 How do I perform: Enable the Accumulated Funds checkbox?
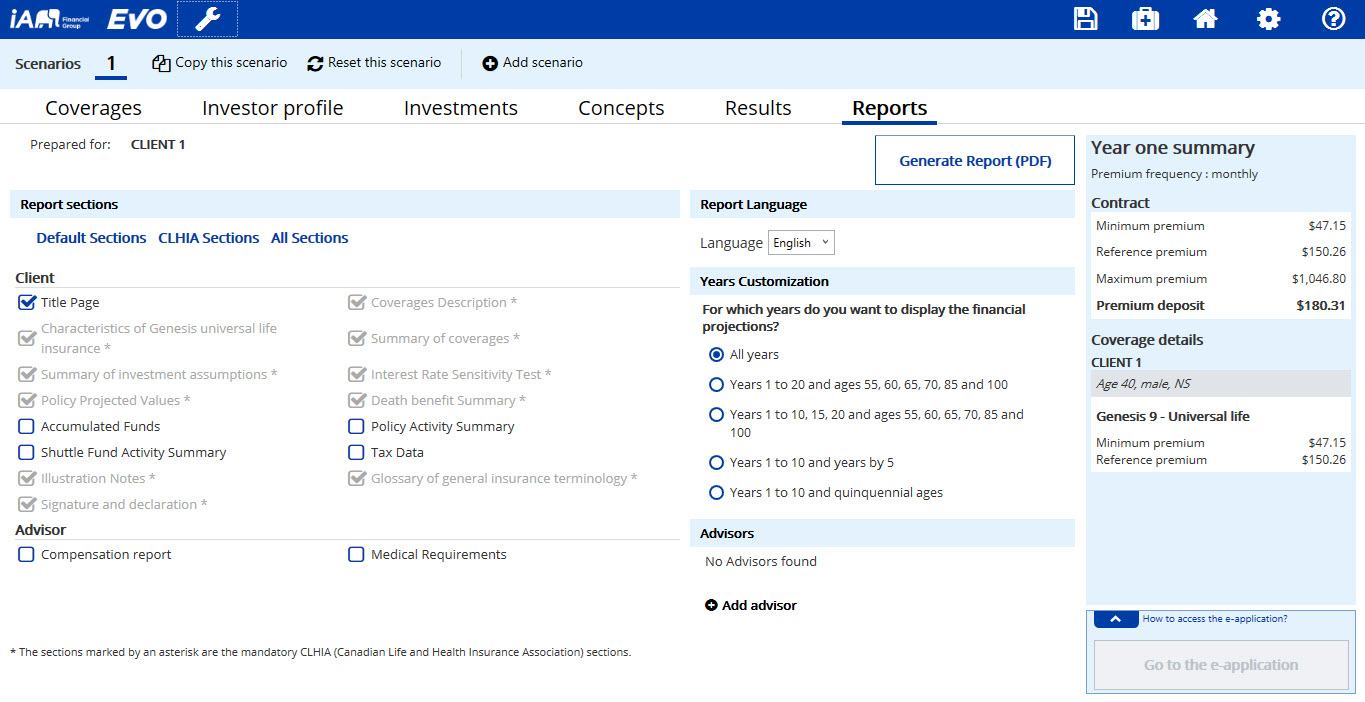pos(27,426)
